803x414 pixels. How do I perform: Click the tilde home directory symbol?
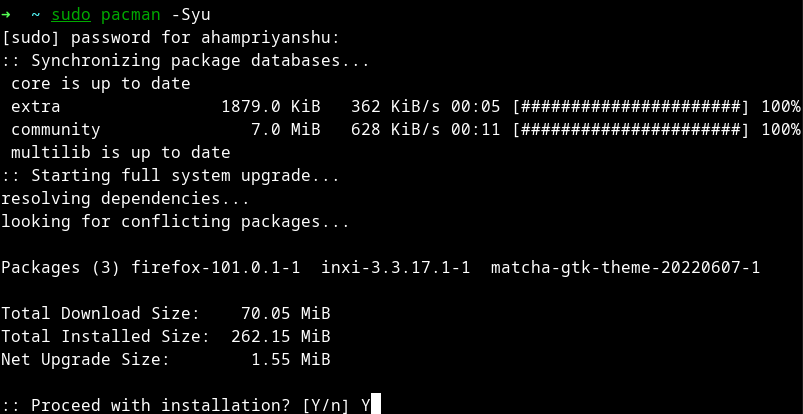pyautogui.click(x=35, y=14)
